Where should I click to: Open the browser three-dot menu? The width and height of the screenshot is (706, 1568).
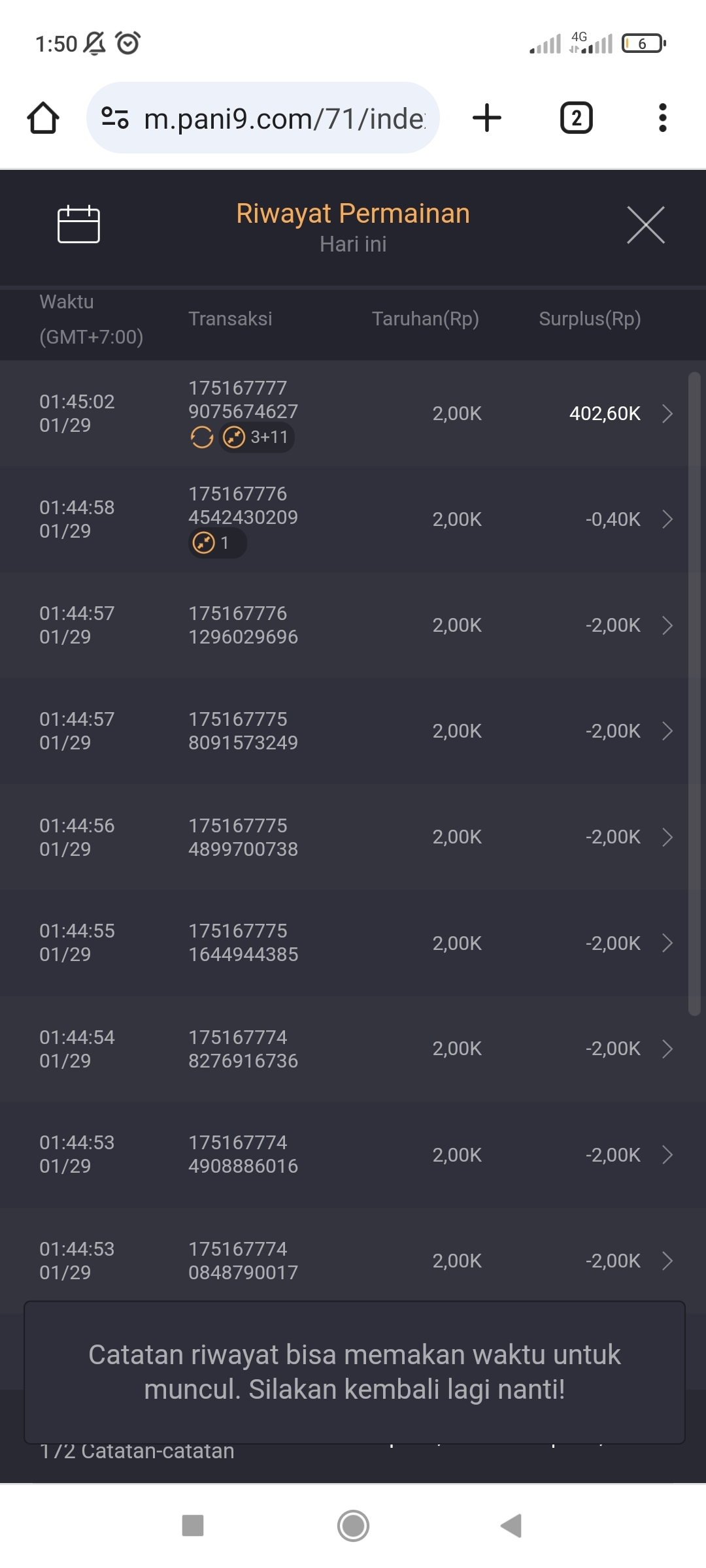point(662,118)
